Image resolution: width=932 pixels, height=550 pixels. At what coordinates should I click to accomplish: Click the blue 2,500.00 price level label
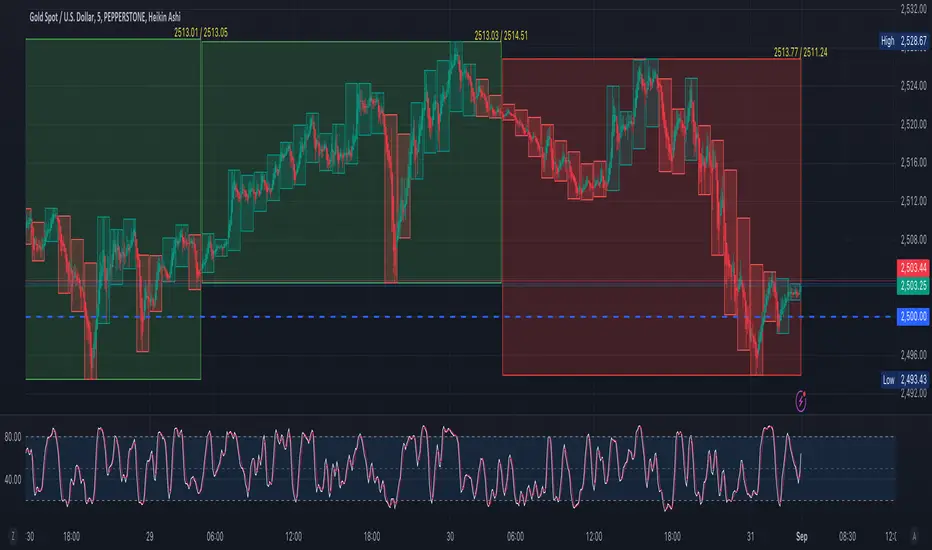click(909, 317)
